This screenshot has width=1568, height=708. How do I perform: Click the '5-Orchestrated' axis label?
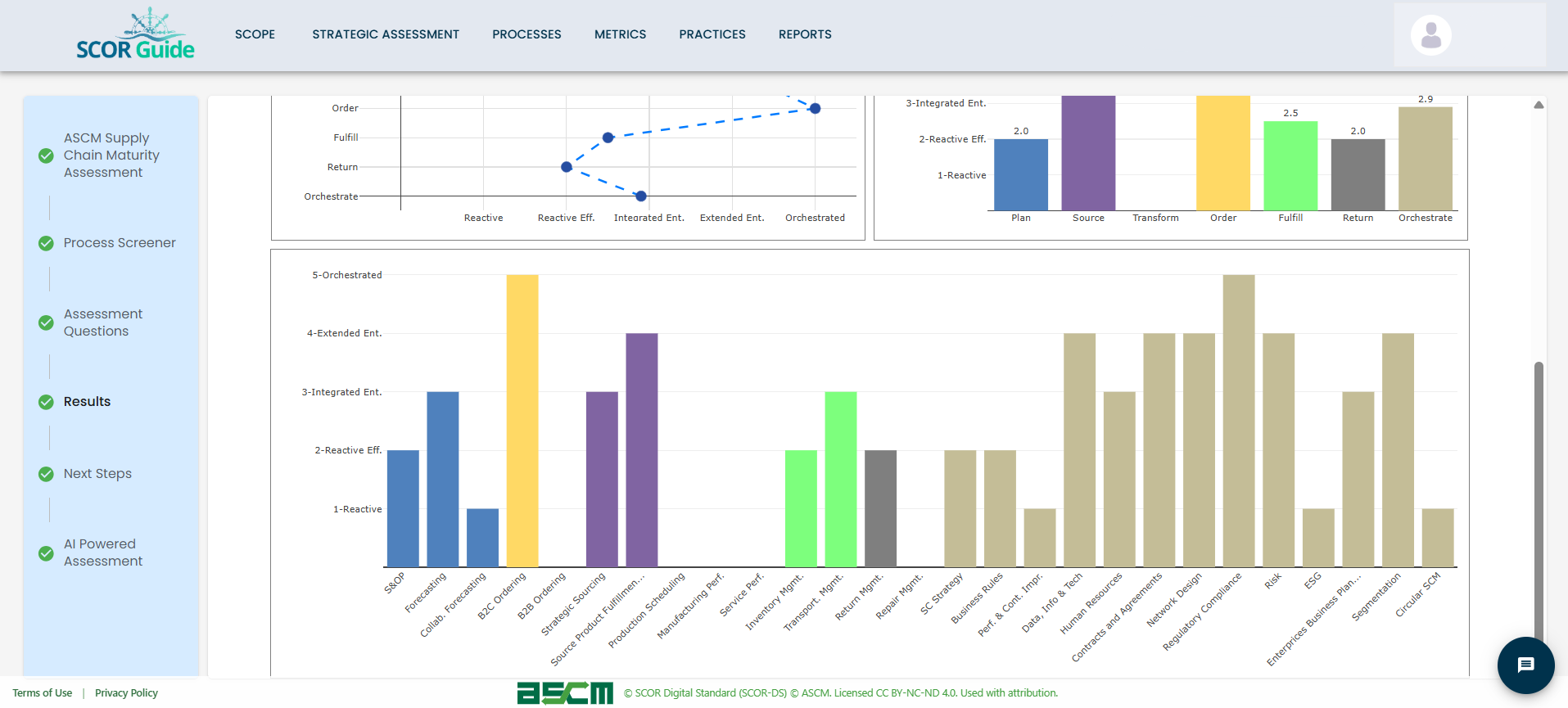coord(347,275)
